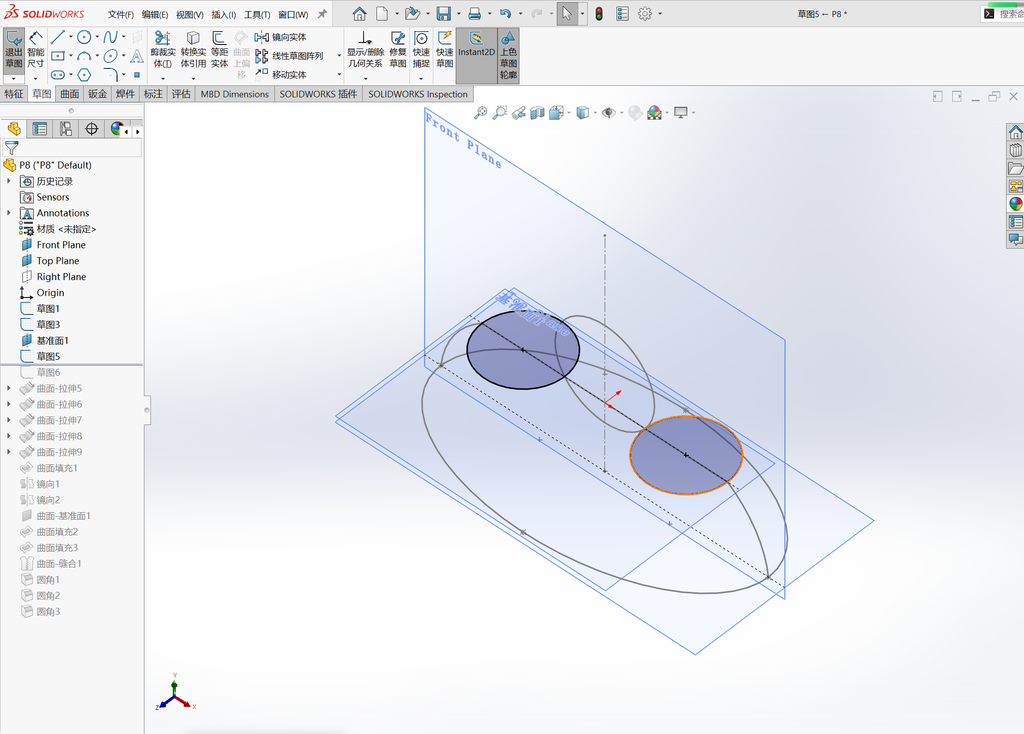
Task: Switch to the 曲面 tab
Action: (x=70, y=94)
